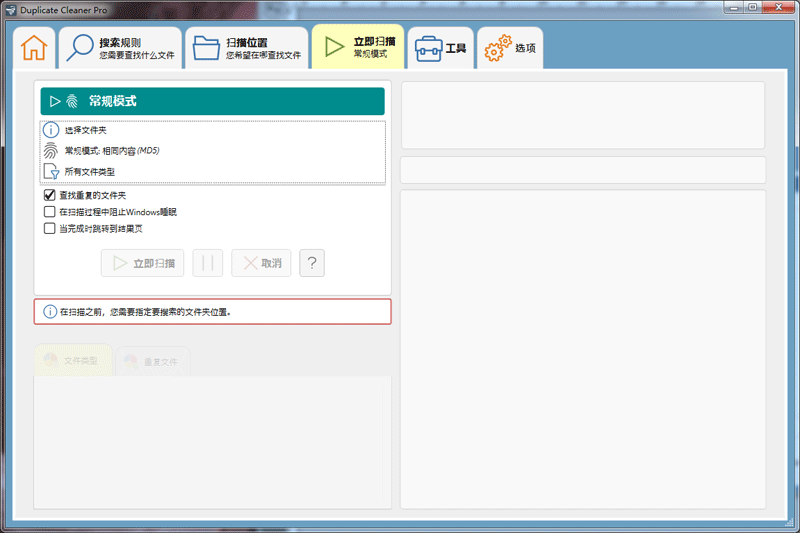The width and height of the screenshot is (800, 533).
Task: Close the Duplicate Cleaner Pro window
Action: [779, 7]
